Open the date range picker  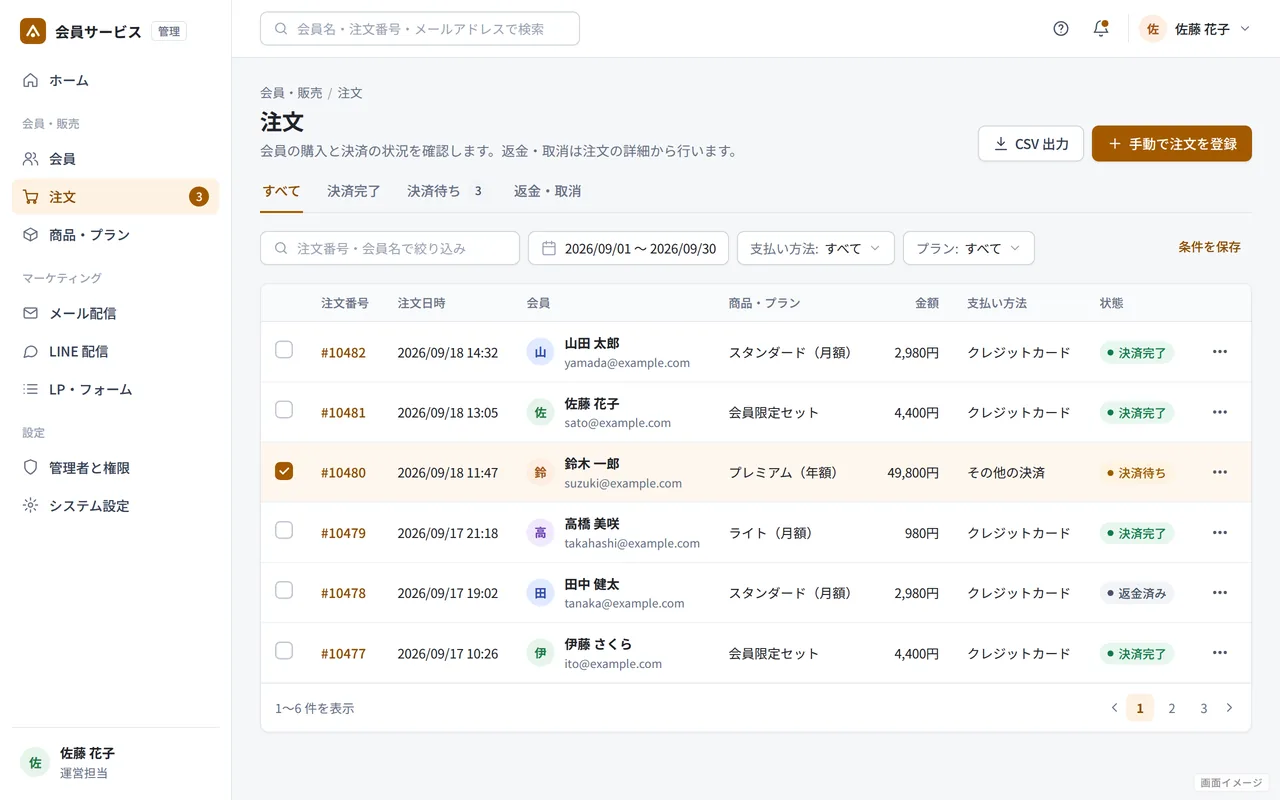pos(628,248)
